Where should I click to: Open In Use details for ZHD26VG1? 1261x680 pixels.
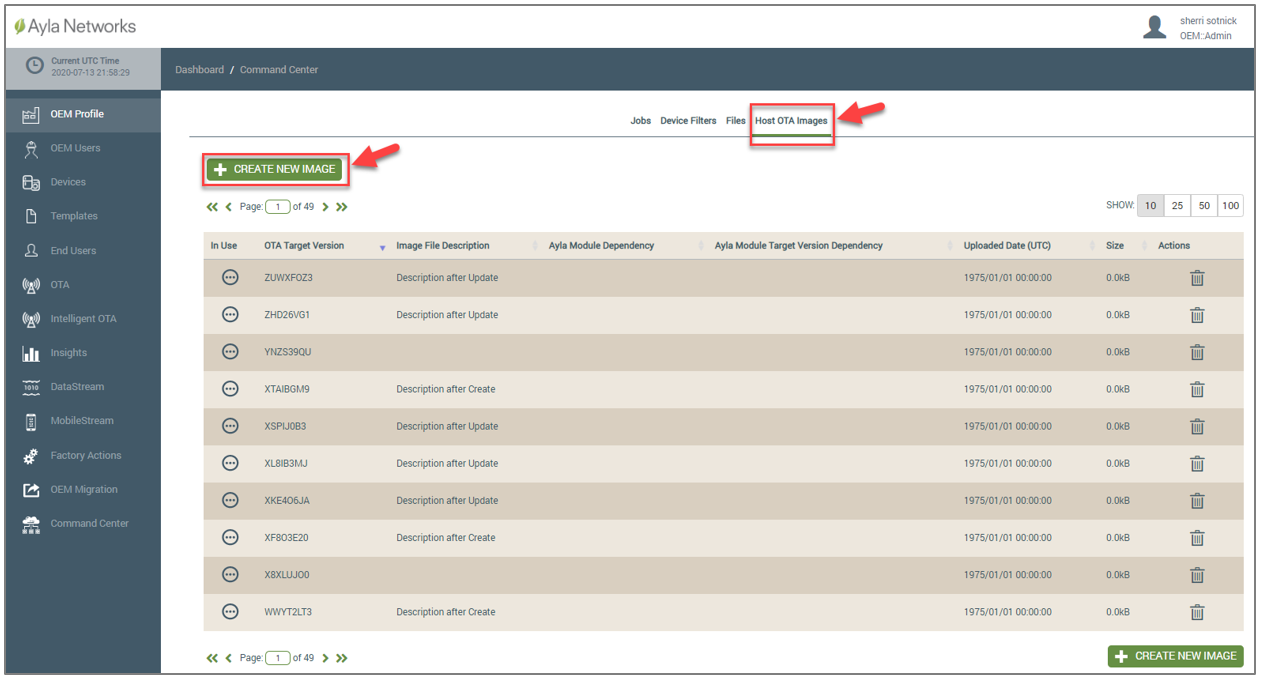[x=230, y=314]
